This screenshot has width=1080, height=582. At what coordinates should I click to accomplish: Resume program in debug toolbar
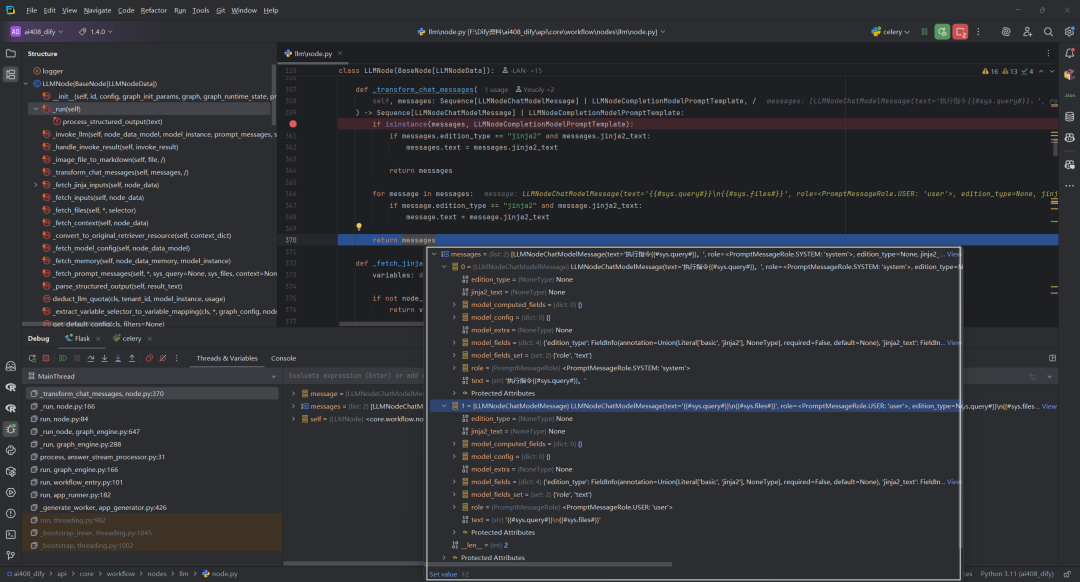click(x=63, y=358)
